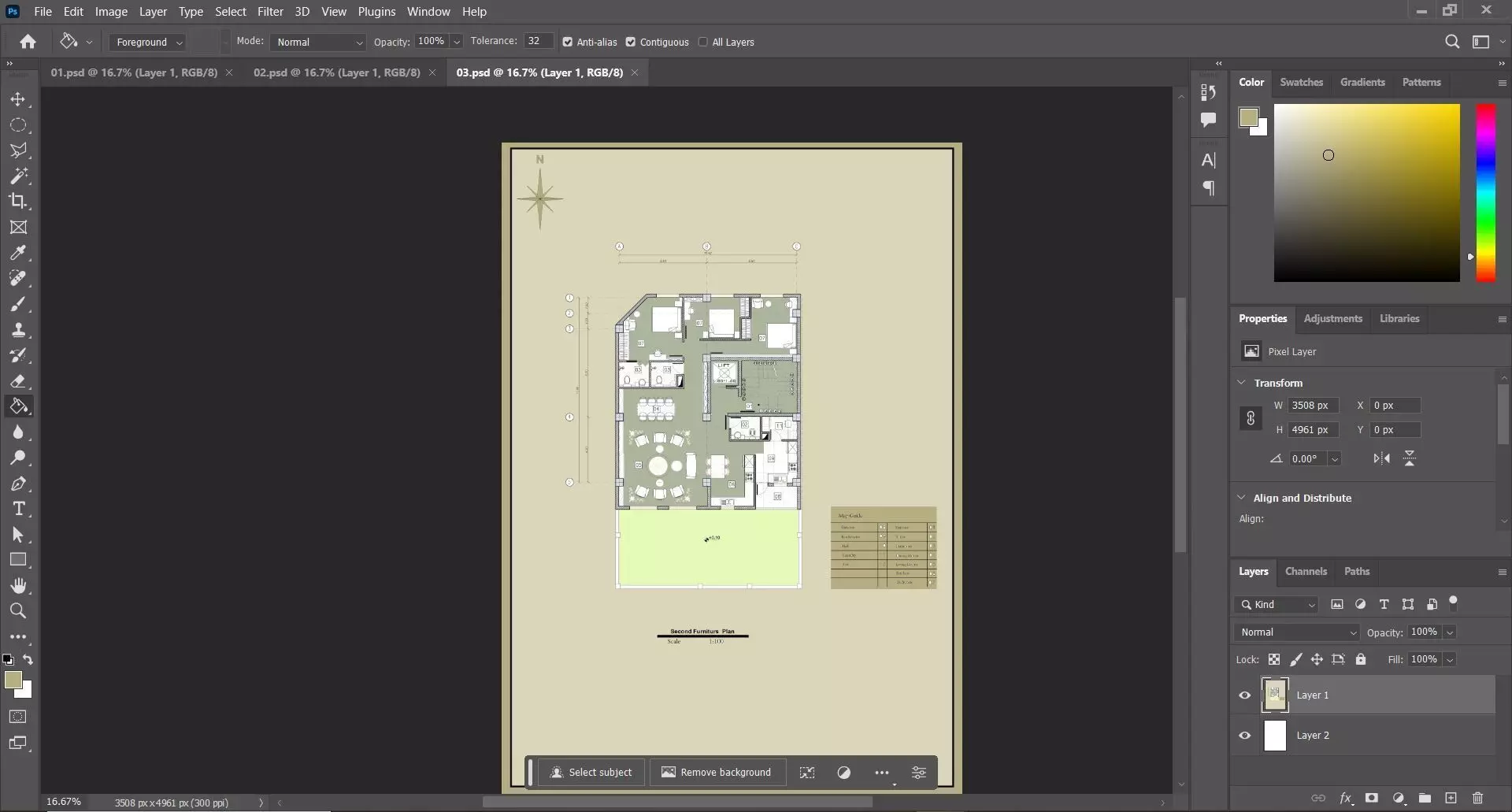Go to the Home screen
1512x812 pixels.
click(28, 42)
